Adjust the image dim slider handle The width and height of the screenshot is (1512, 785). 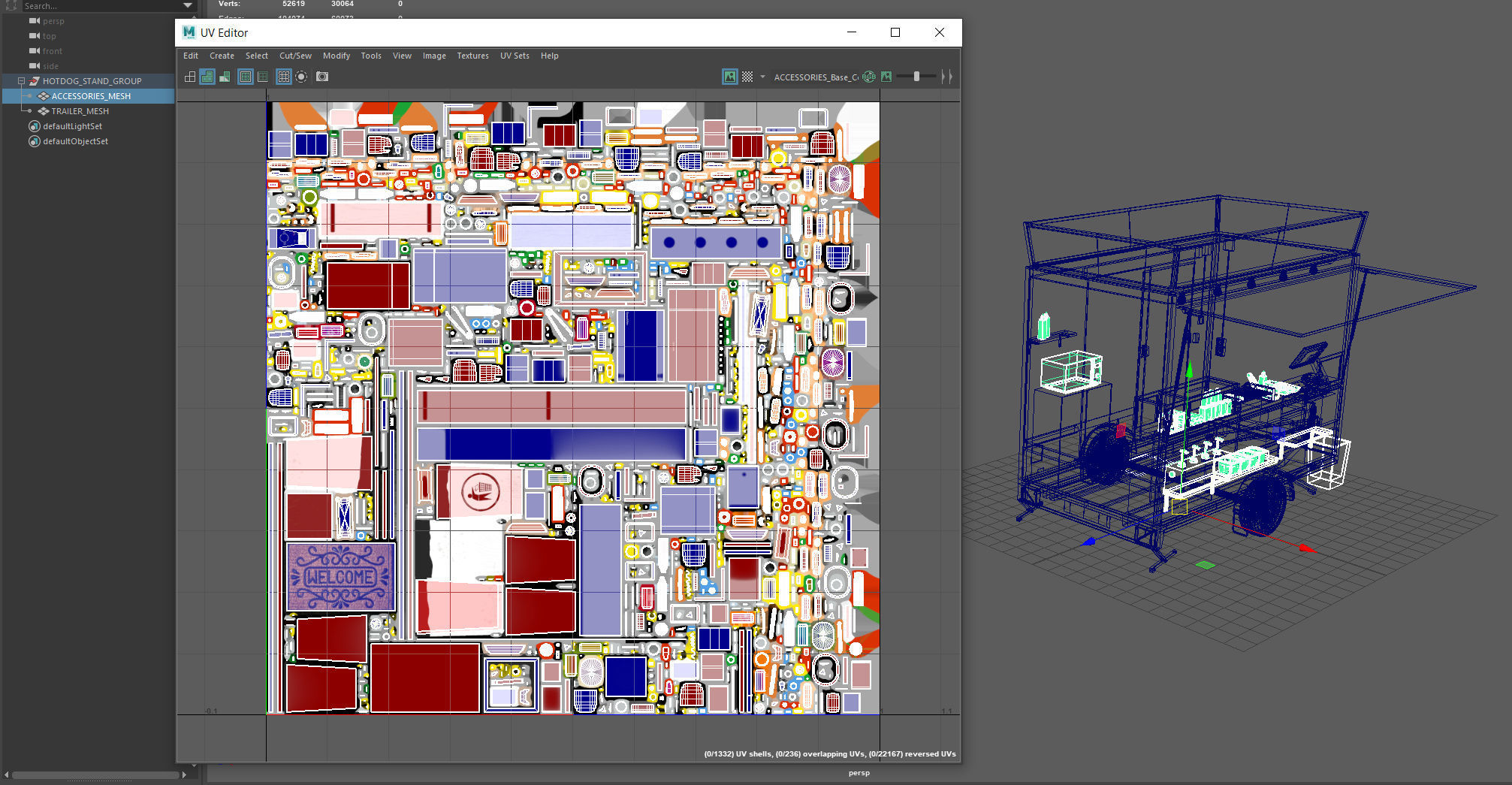tap(916, 77)
